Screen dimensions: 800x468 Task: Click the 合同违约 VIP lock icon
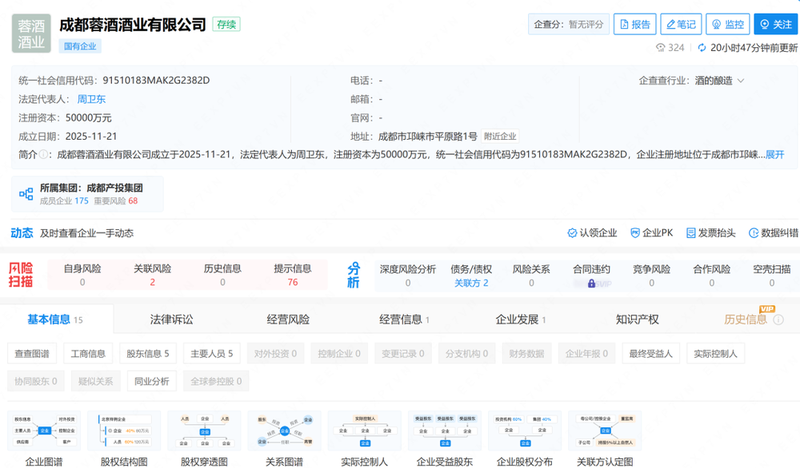(591, 283)
